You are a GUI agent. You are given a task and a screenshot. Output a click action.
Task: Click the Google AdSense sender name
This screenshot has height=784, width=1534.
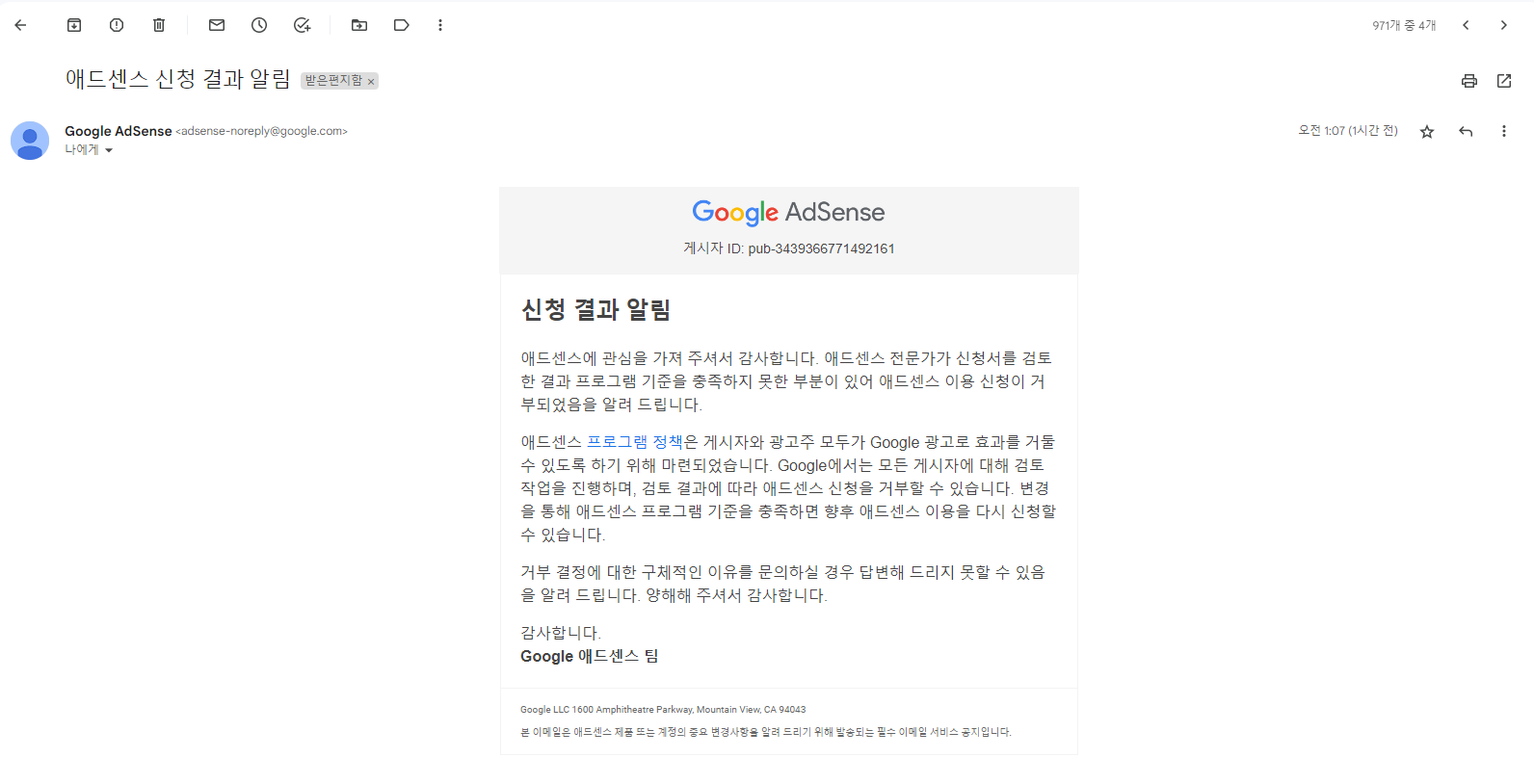[119, 131]
